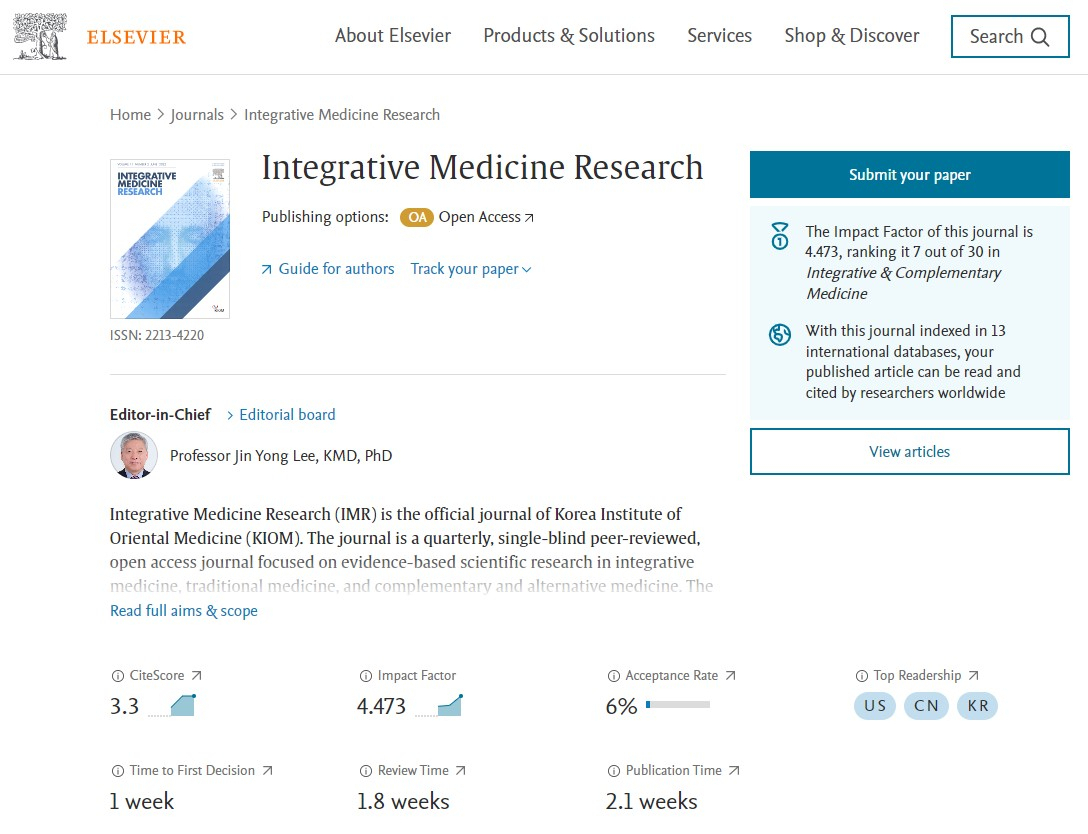The height and width of the screenshot is (834, 1088).
Task: Click Review Time info icon
Action: (366, 771)
